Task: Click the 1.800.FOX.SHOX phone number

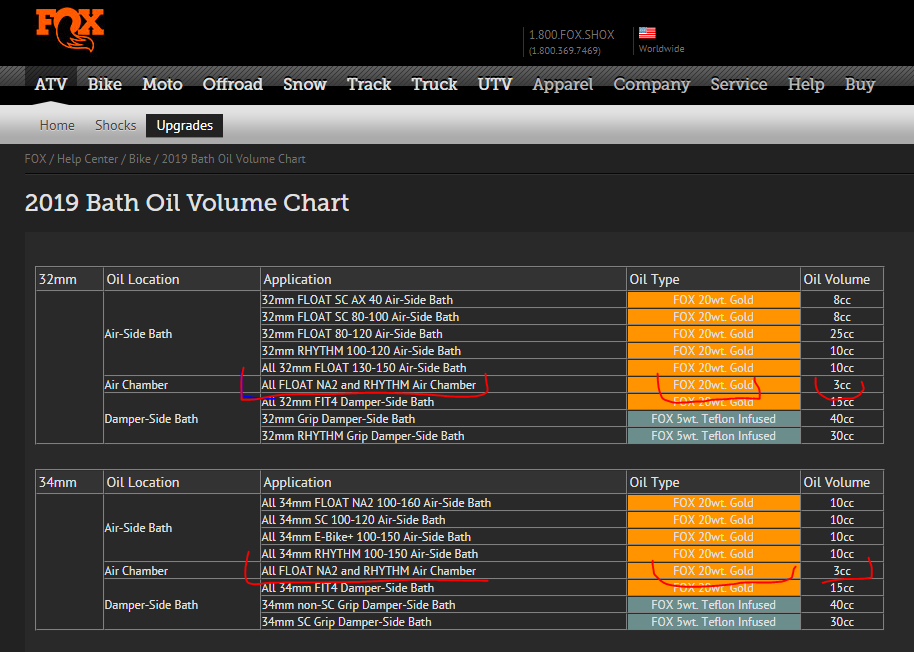Action: 572,35
